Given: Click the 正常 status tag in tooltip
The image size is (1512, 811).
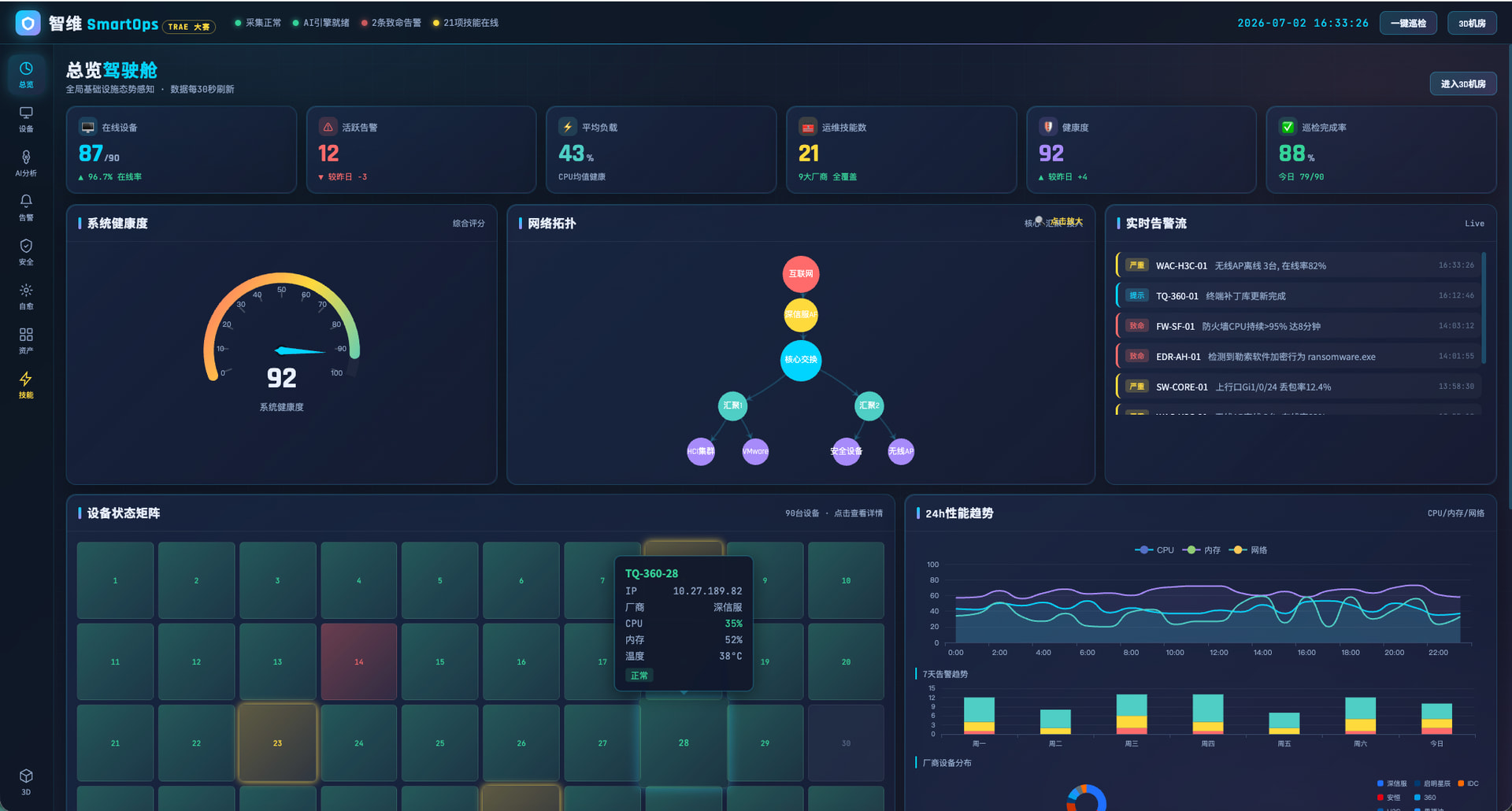Looking at the screenshot, I should coord(639,676).
